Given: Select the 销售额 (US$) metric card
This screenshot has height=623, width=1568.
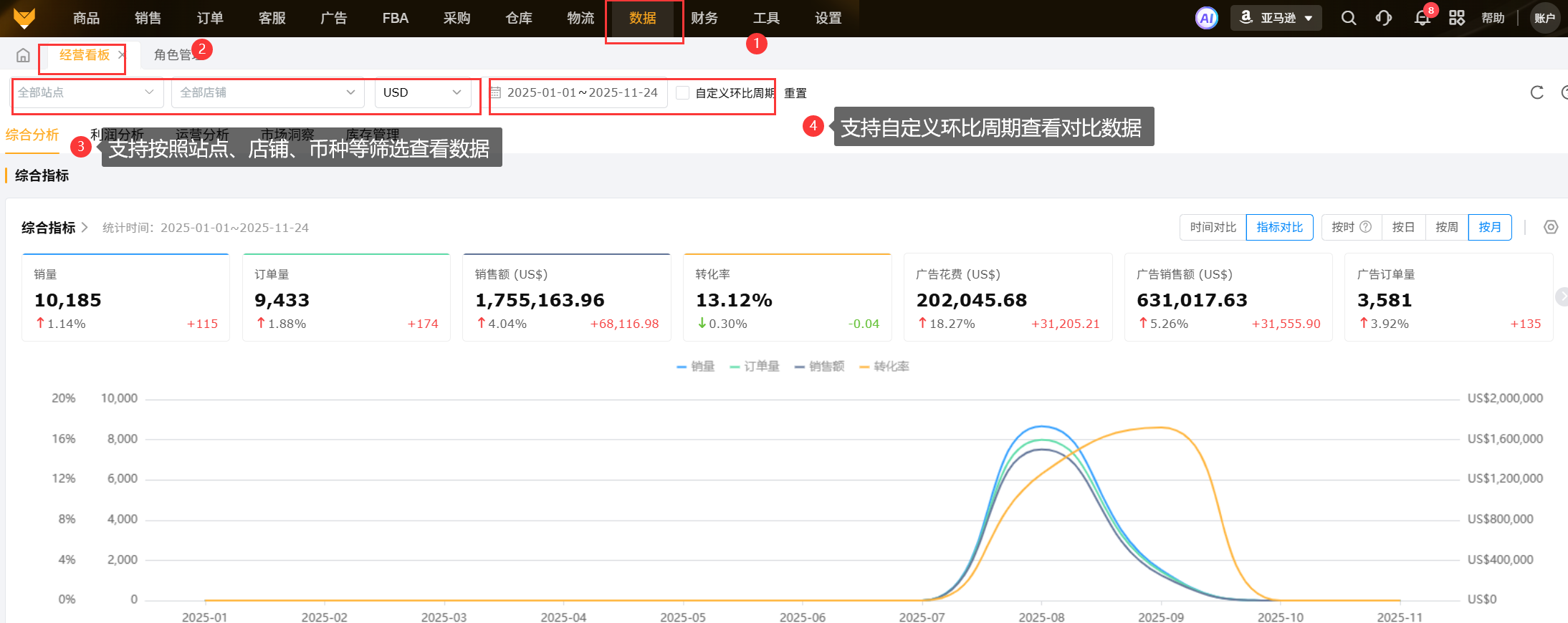Looking at the screenshot, I should point(567,297).
